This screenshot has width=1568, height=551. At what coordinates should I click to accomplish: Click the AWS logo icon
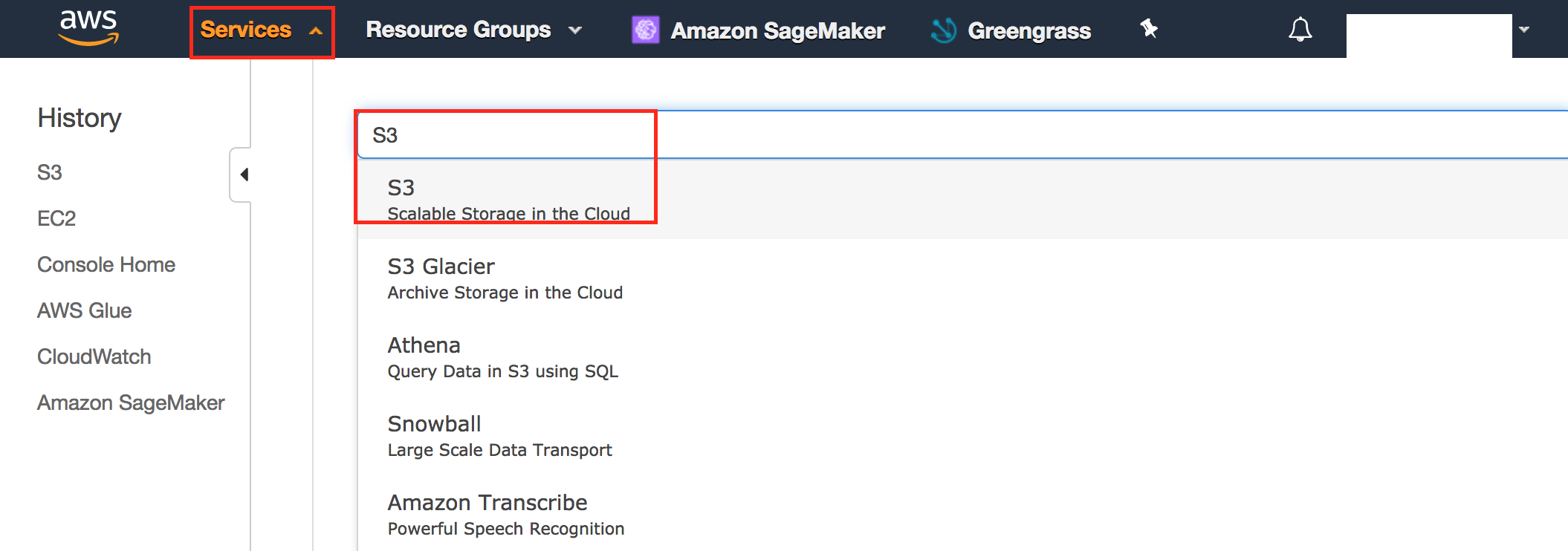88,27
